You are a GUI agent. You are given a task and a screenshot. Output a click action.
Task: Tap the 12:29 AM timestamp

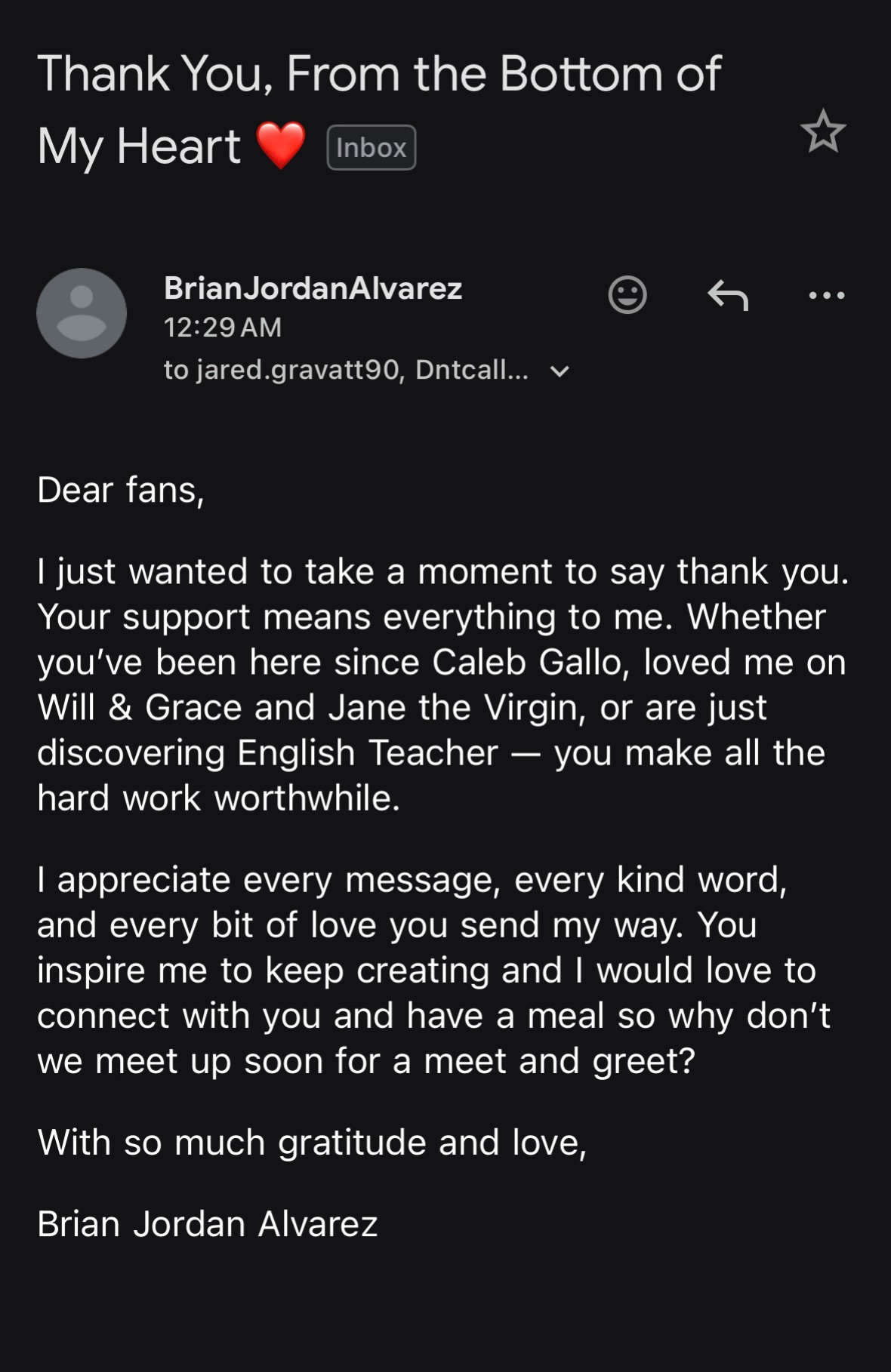click(x=223, y=327)
